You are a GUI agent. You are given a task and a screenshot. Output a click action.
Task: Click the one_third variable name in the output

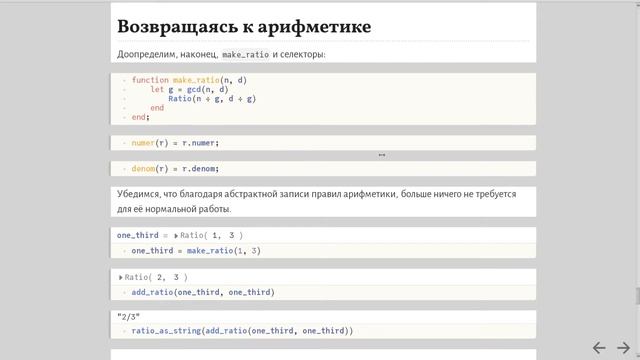(138, 235)
